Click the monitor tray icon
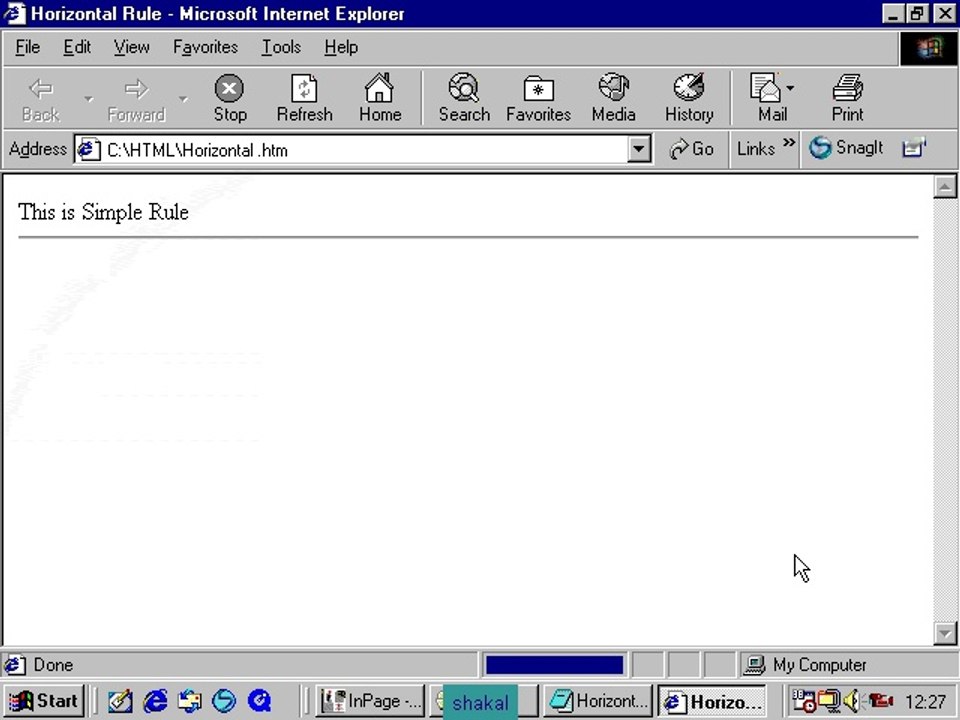960x720 pixels. [829, 700]
